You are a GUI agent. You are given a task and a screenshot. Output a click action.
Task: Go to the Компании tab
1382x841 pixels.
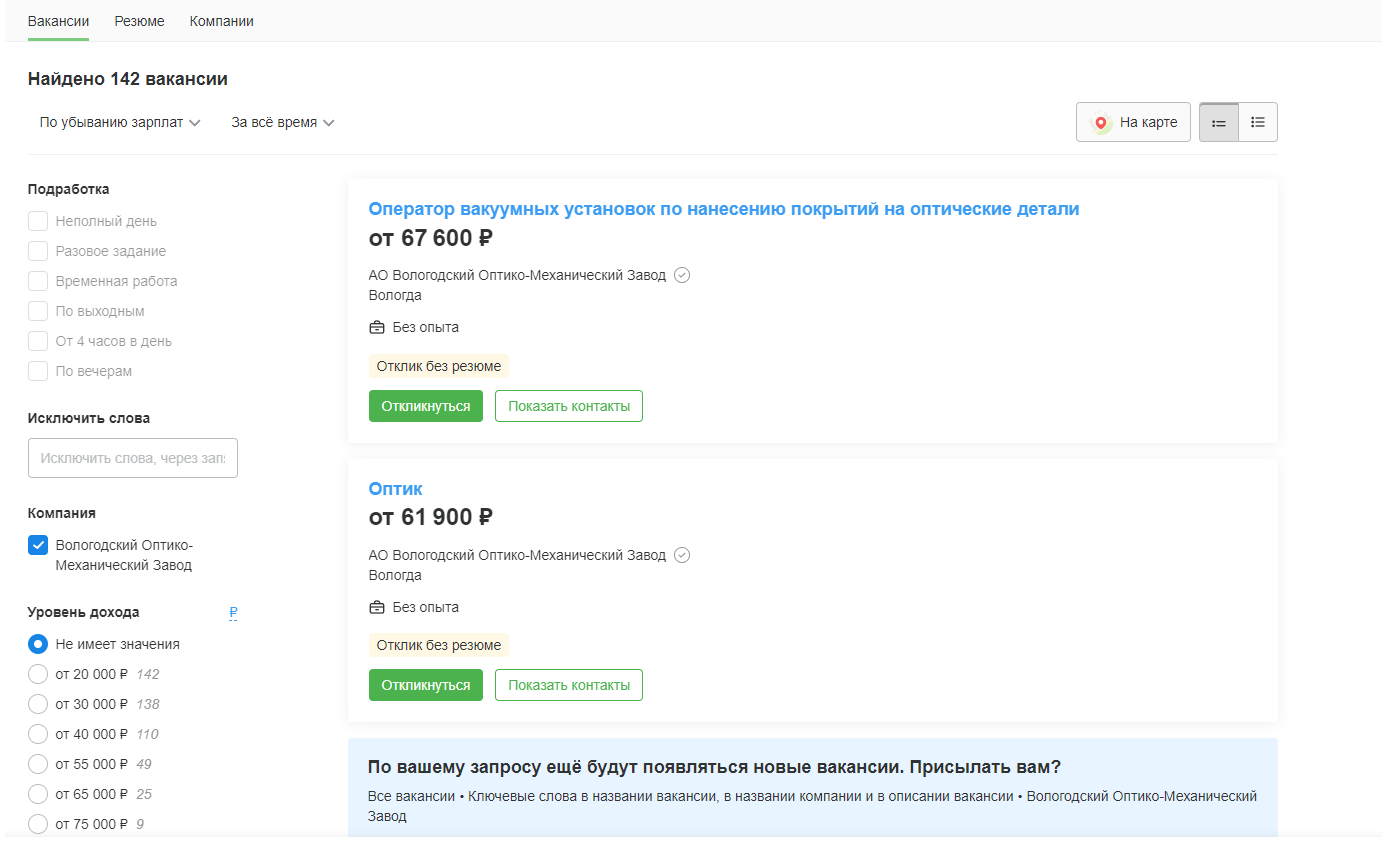point(221,21)
